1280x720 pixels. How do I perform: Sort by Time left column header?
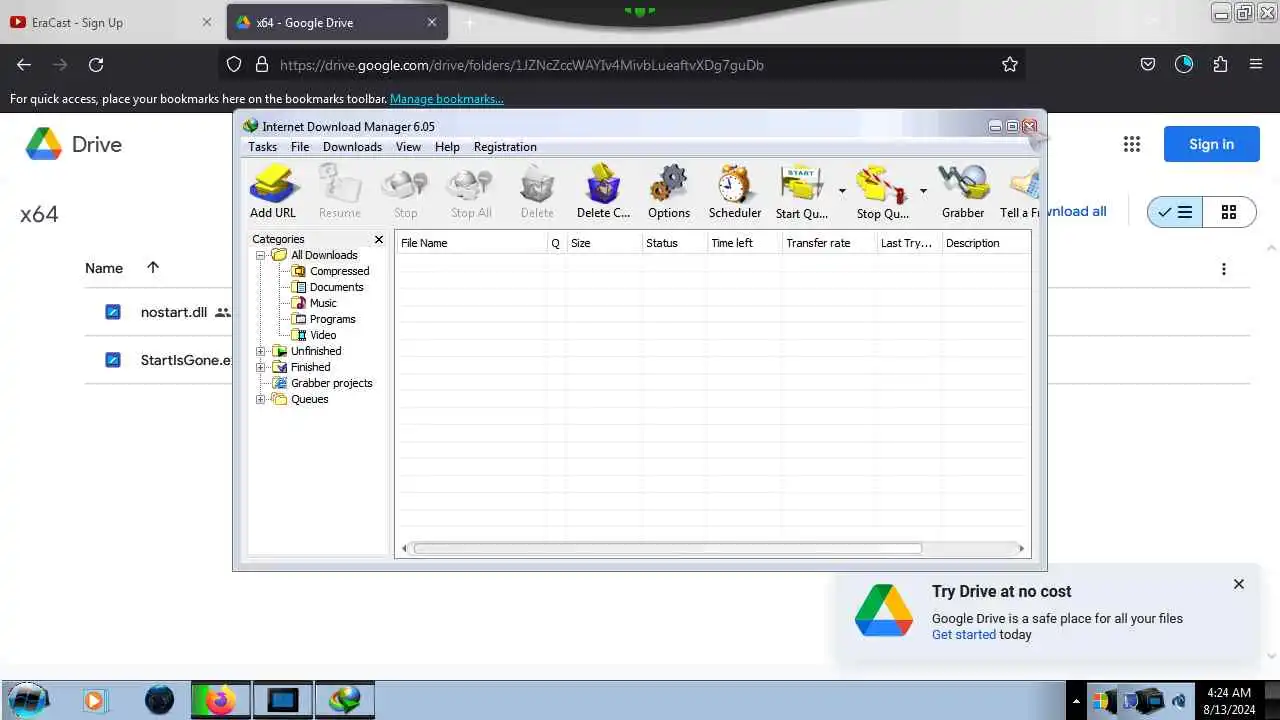743,243
